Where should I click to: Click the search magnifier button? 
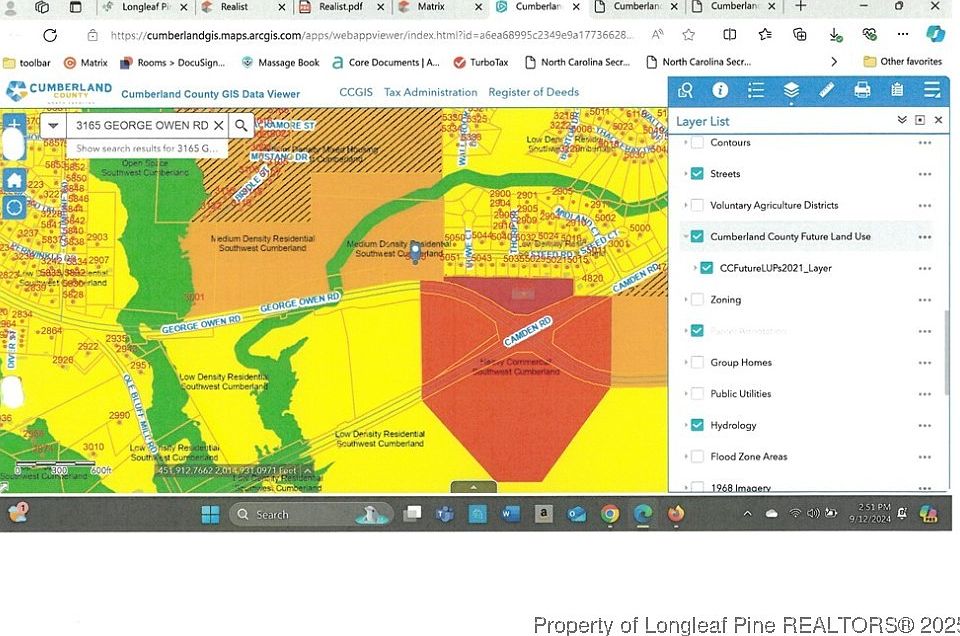pos(241,126)
